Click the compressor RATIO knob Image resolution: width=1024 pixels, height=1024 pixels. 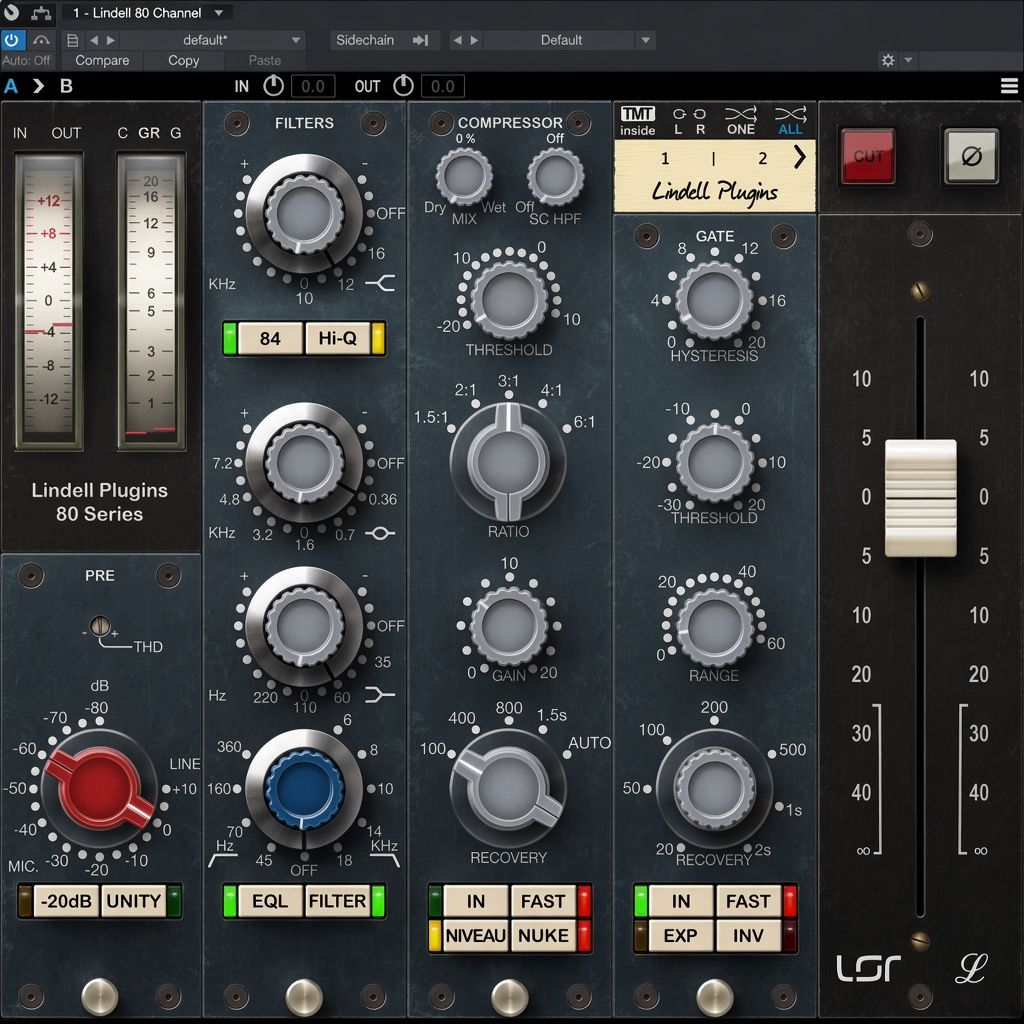click(508, 461)
